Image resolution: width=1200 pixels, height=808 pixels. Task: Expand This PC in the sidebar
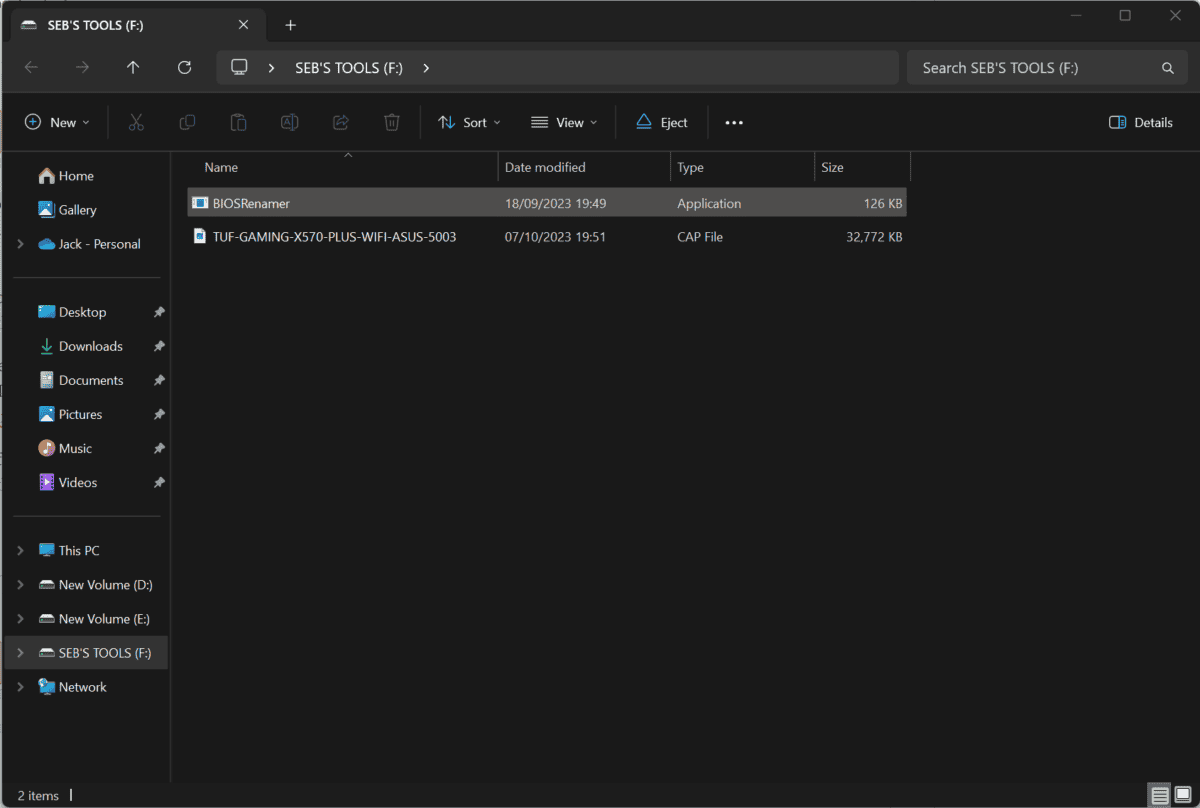click(20, 550)
